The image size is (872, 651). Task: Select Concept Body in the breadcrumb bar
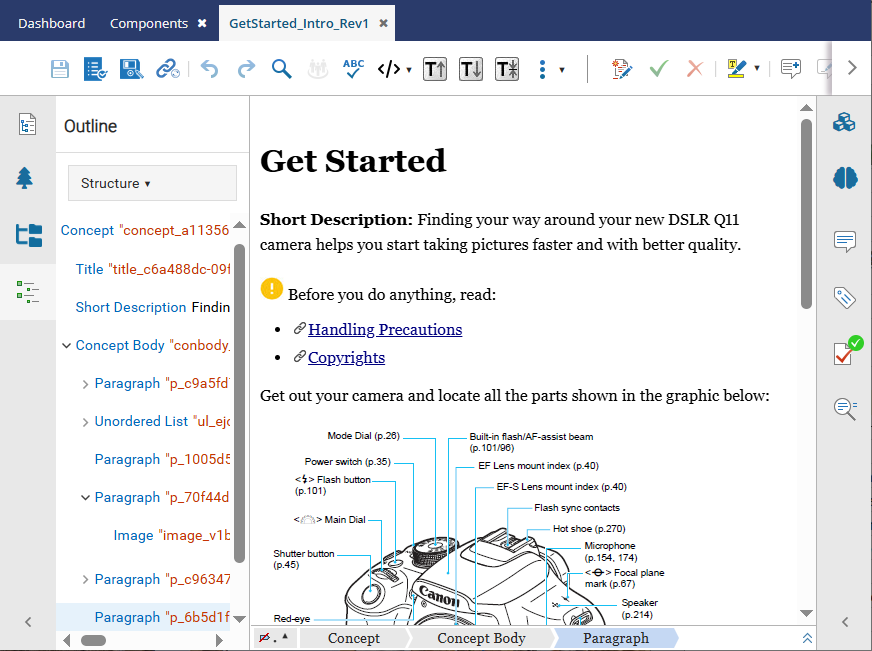point(481,638)
